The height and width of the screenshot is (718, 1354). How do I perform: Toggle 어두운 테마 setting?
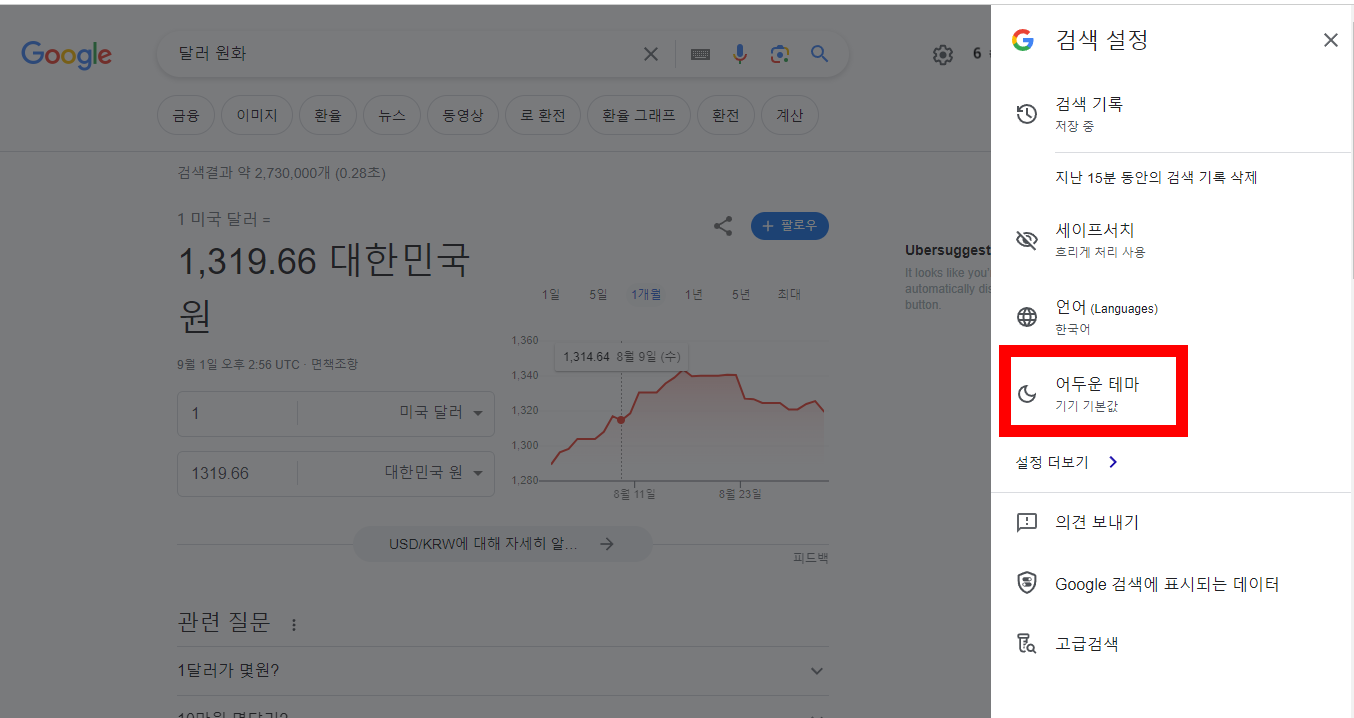(1171, 394)
